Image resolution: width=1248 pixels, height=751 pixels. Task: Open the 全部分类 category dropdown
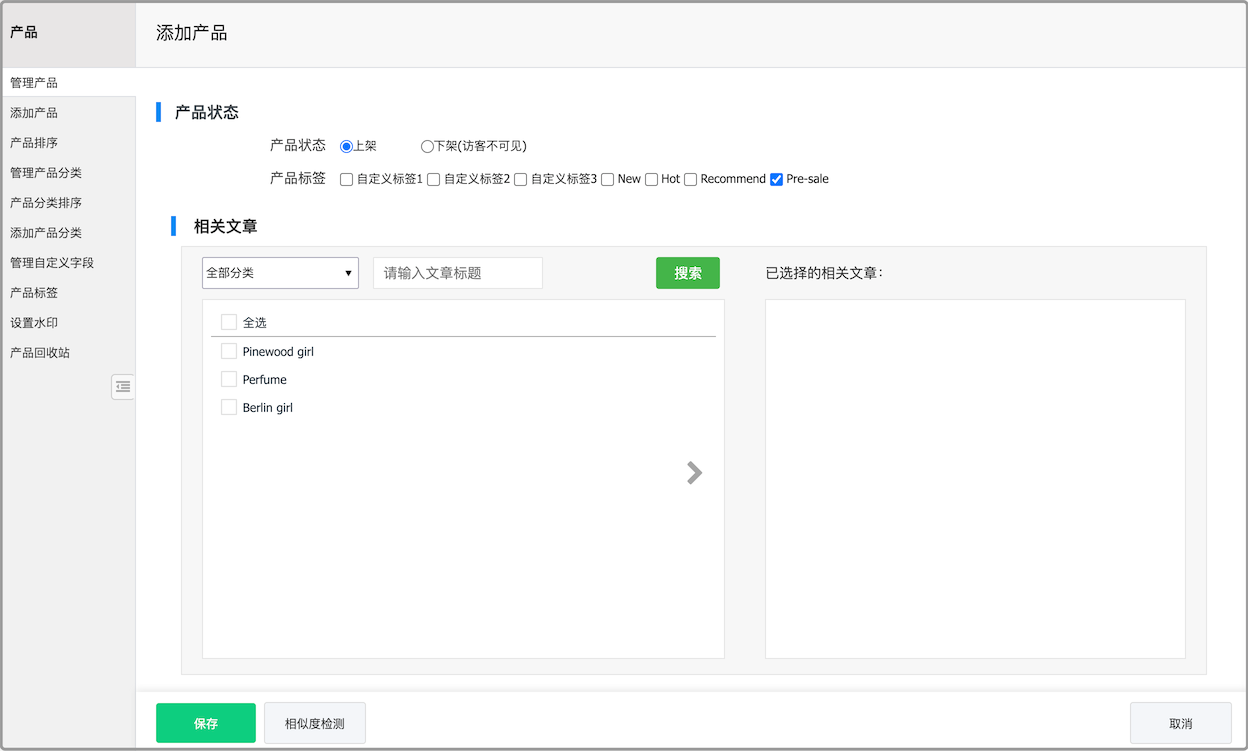(280, 272)
